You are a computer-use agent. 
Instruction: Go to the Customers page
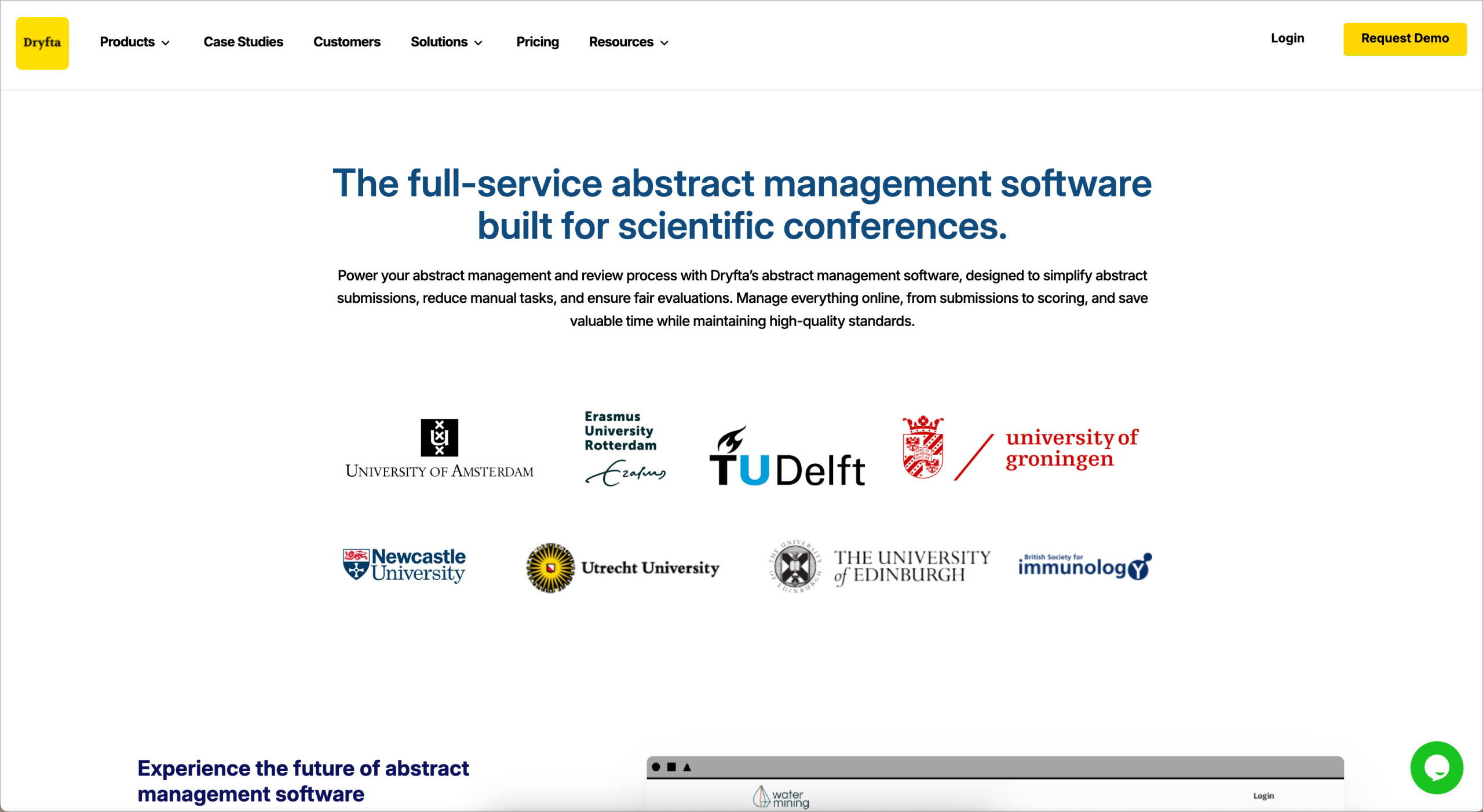coord(346,42)
